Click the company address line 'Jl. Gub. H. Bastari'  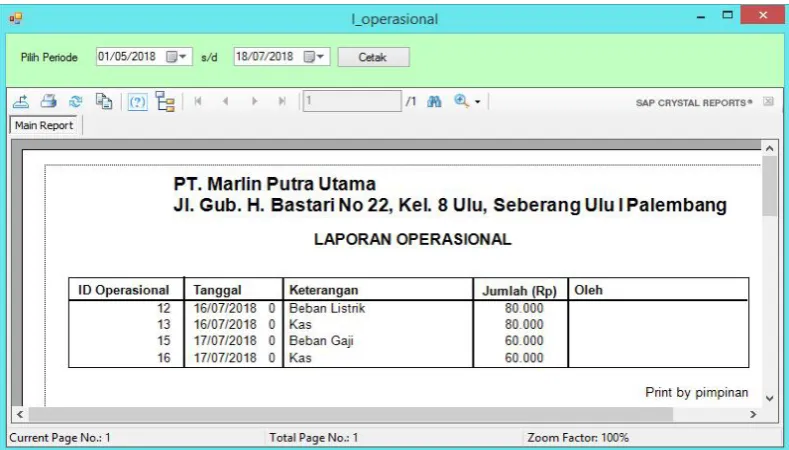pos(450,205)
